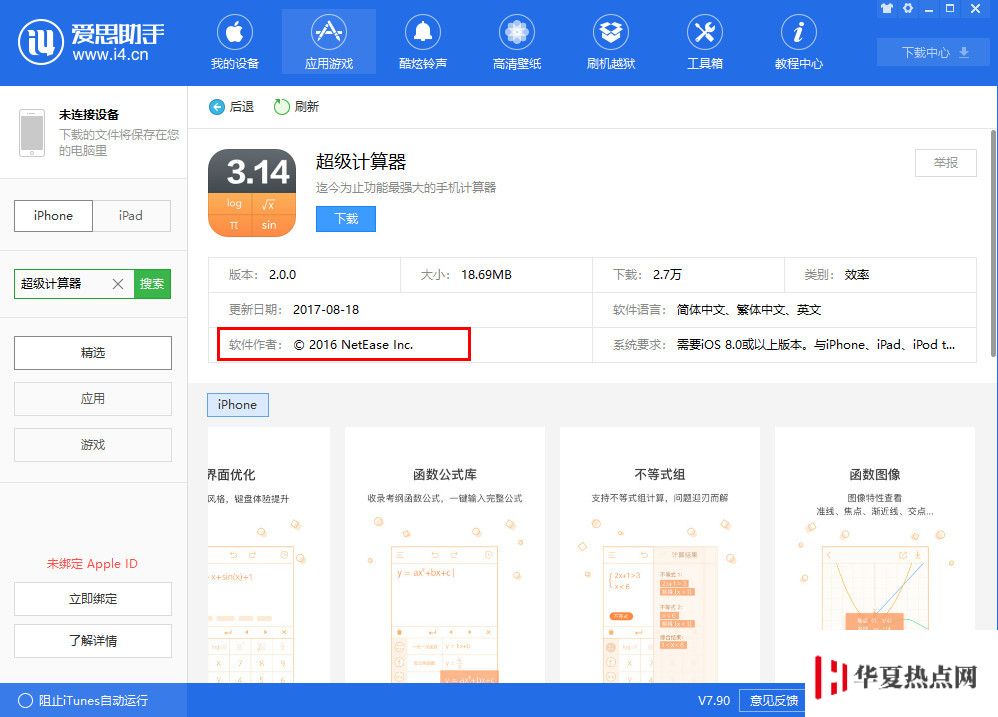Screen dimensions: 998x717
Task: Select the iPhone device tab in sidebar
Action: pyautogui.click(x=53, y=216)
